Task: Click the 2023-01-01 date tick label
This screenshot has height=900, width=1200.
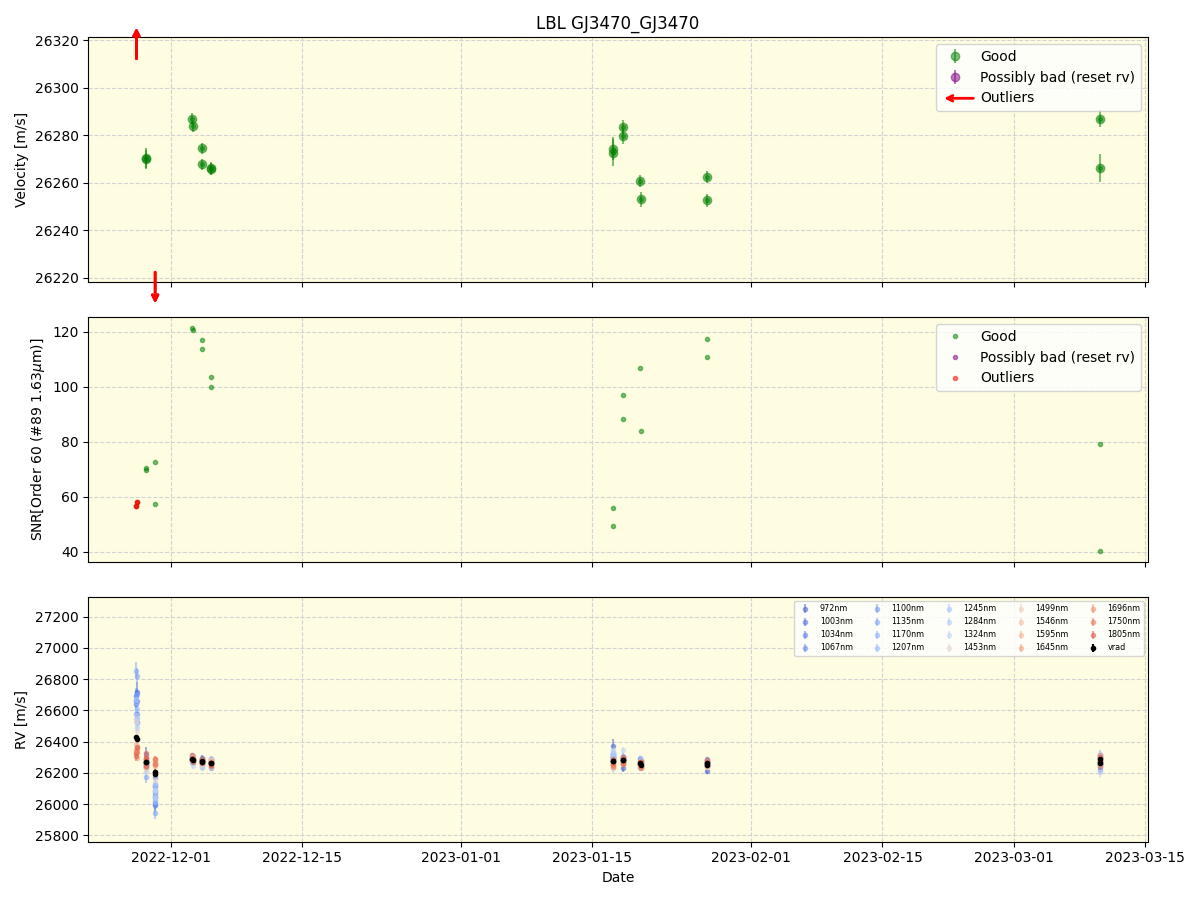Action: click(x=461, y=857)
